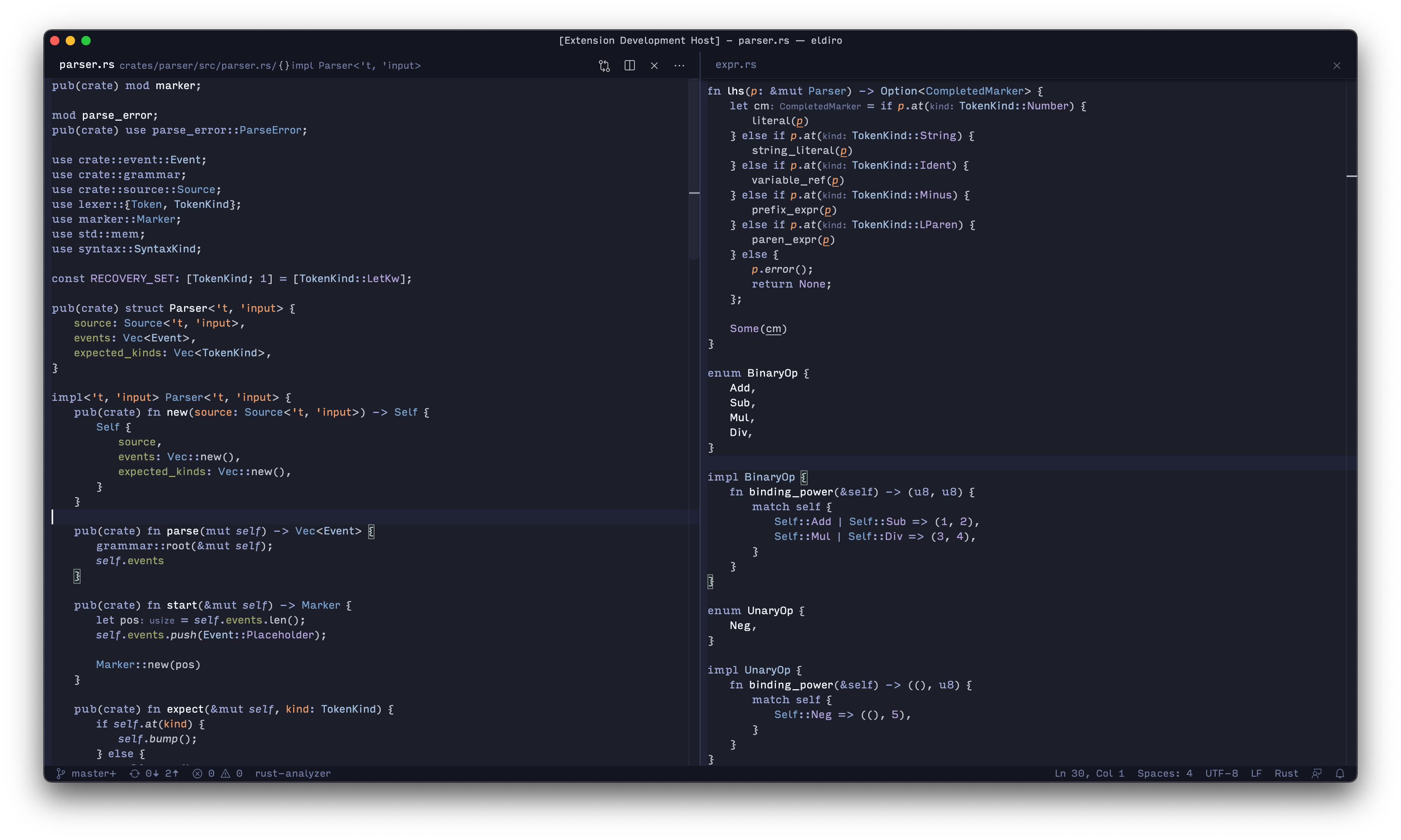Image resolution: width=1401 pixels, height=840 pixels.
Task: Change the Spaces: 4 indentation setting
Action: (1164, 773)
